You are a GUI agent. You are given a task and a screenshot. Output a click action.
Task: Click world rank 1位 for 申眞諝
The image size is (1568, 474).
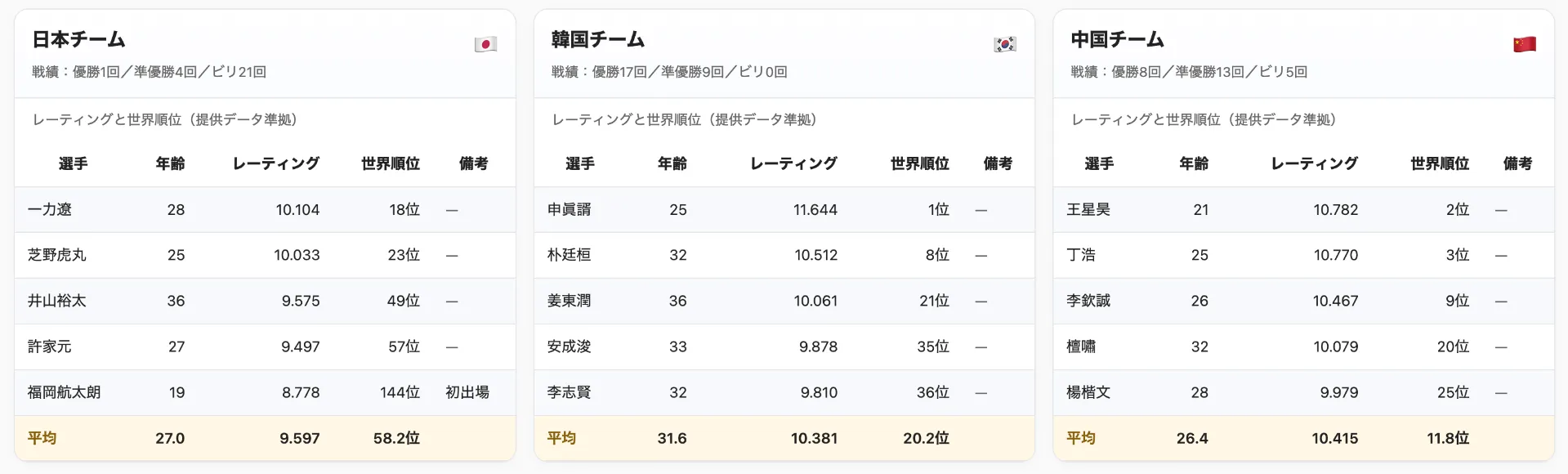tap(939, 210)
